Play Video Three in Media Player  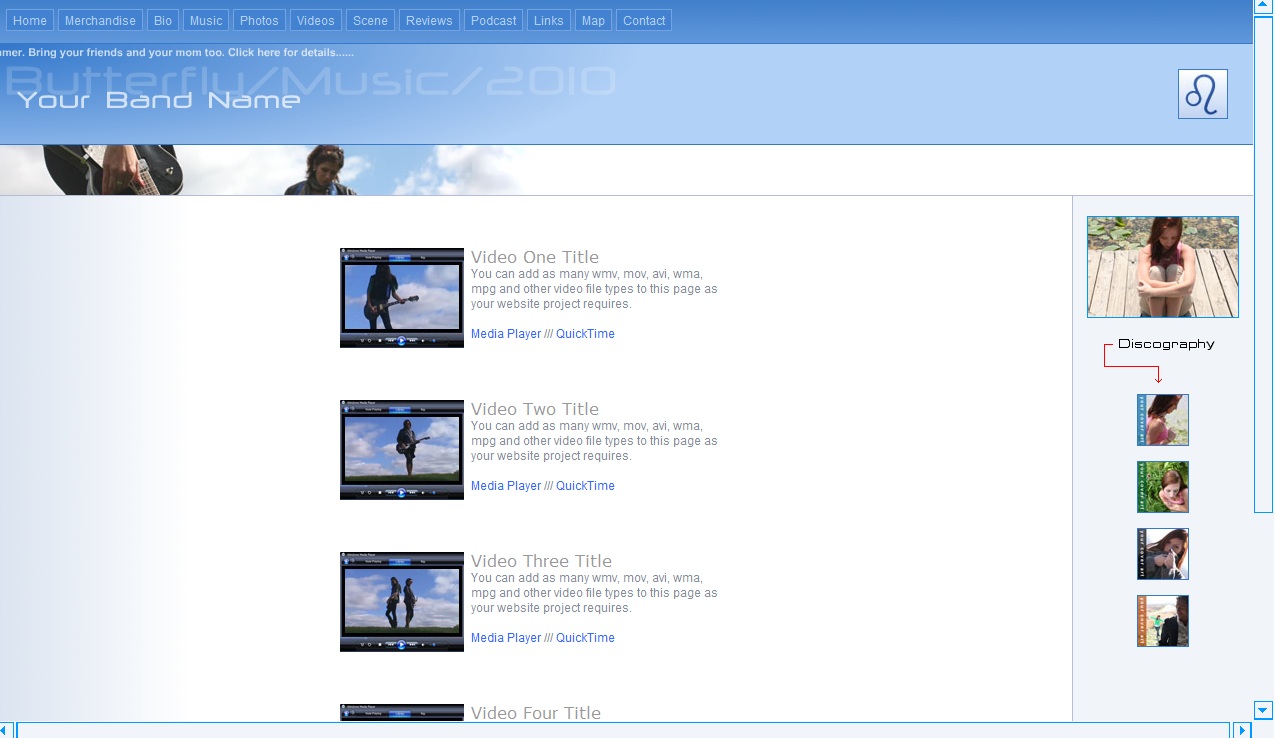[506, 638]
